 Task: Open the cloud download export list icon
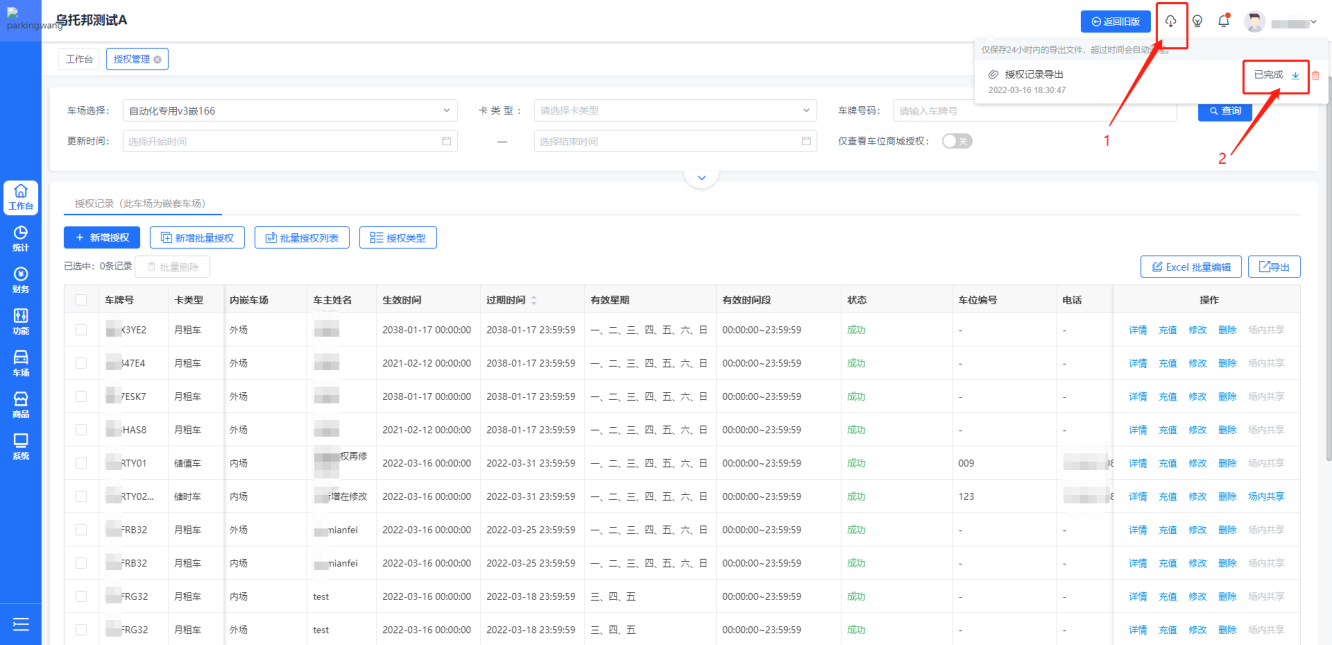coord(1170,21)
